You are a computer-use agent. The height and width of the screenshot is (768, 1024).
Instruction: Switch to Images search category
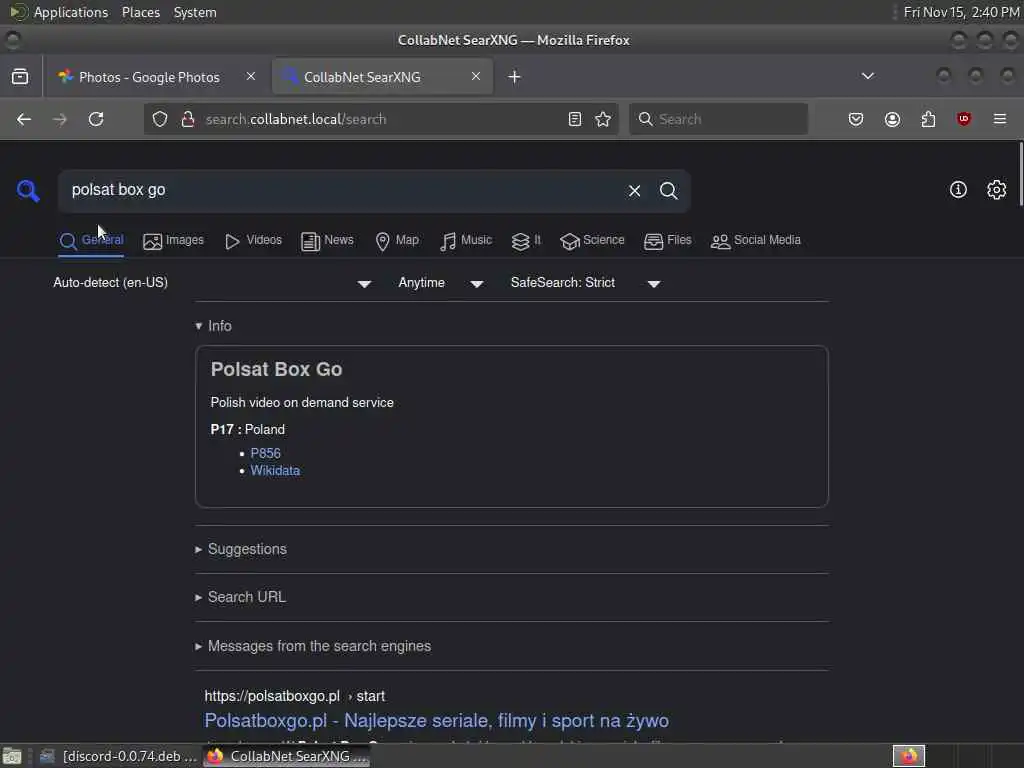click(173, 240)
